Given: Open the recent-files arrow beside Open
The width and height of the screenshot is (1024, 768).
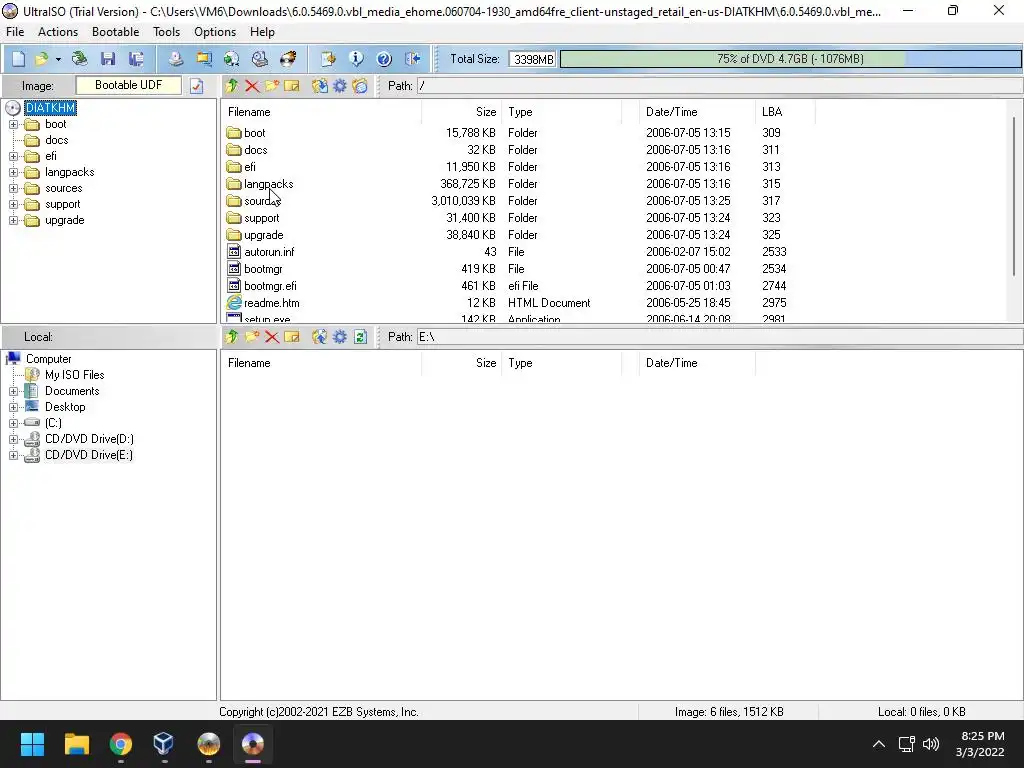Looking at the screenshot, I should tap(58, 59).
